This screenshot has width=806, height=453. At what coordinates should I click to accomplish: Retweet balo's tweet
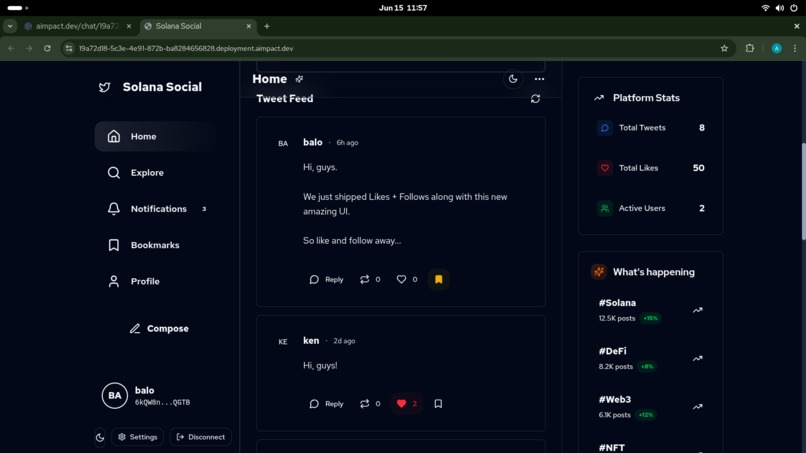pyautogui.click(x=370, y=279)
